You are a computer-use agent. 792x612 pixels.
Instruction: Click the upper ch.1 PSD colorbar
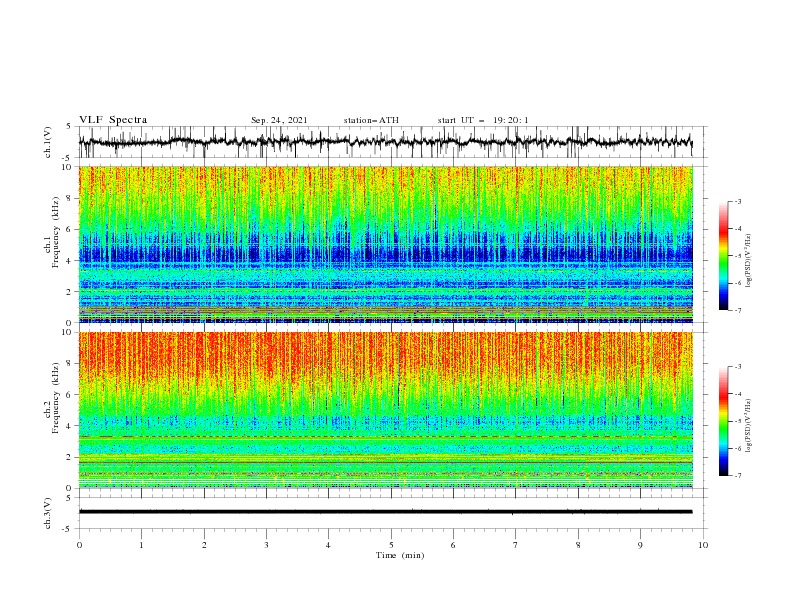[723, 256]
